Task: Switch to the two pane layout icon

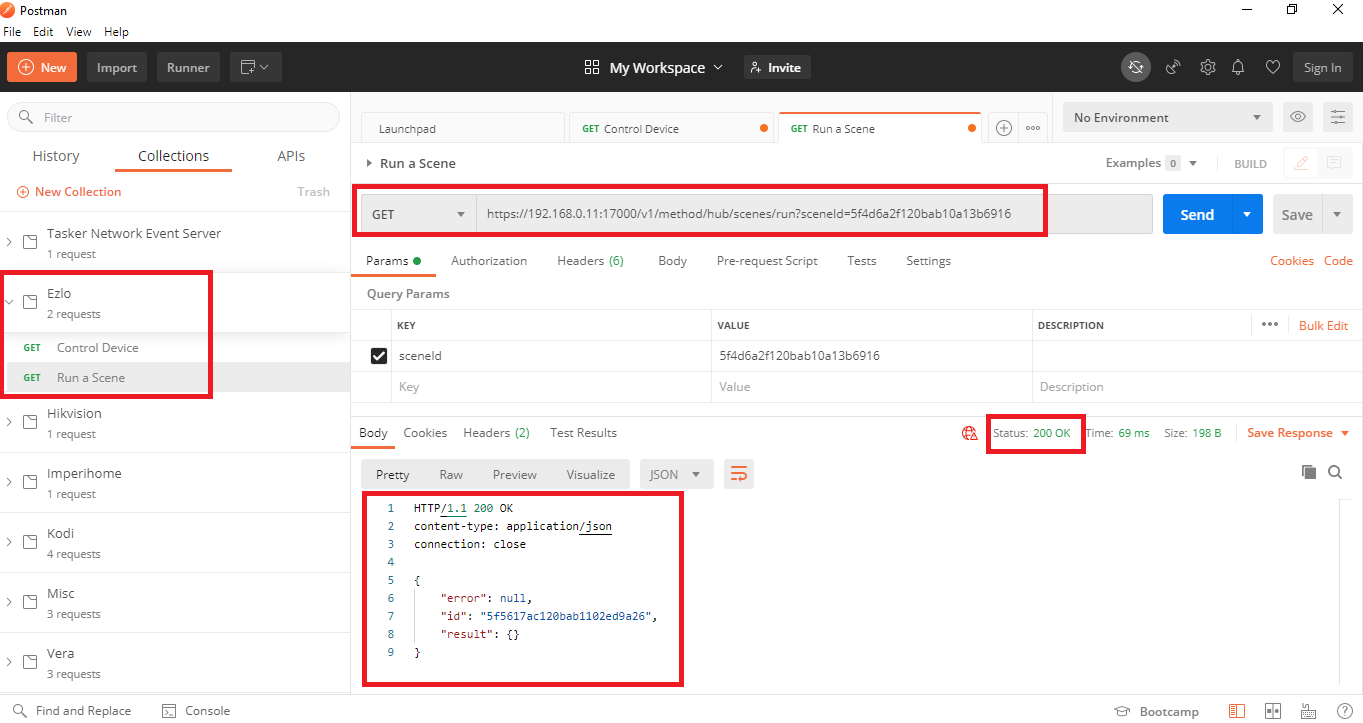Action: click(1273, 711)
